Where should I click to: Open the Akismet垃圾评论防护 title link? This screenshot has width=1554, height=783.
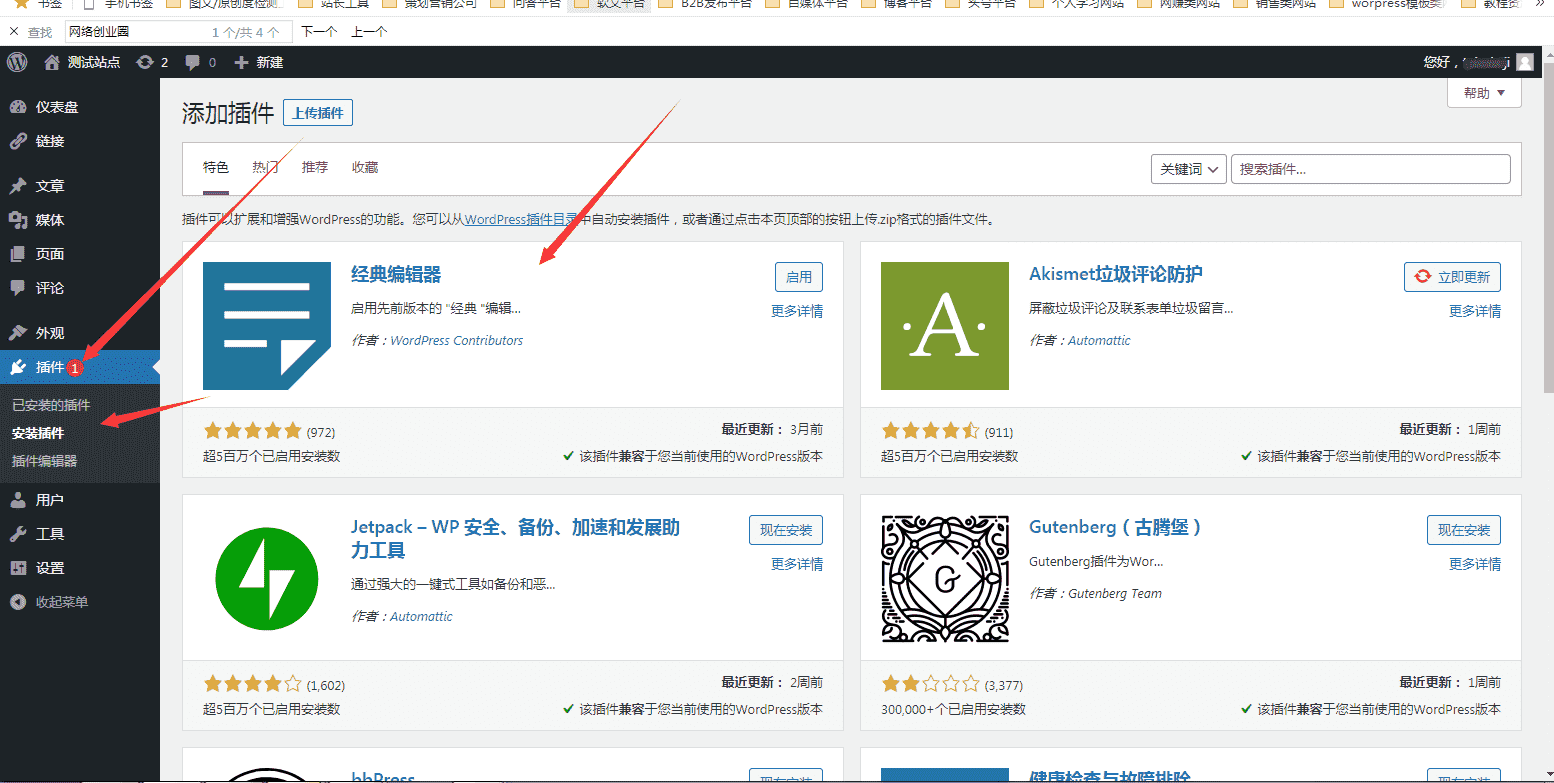pos(1116,274)
